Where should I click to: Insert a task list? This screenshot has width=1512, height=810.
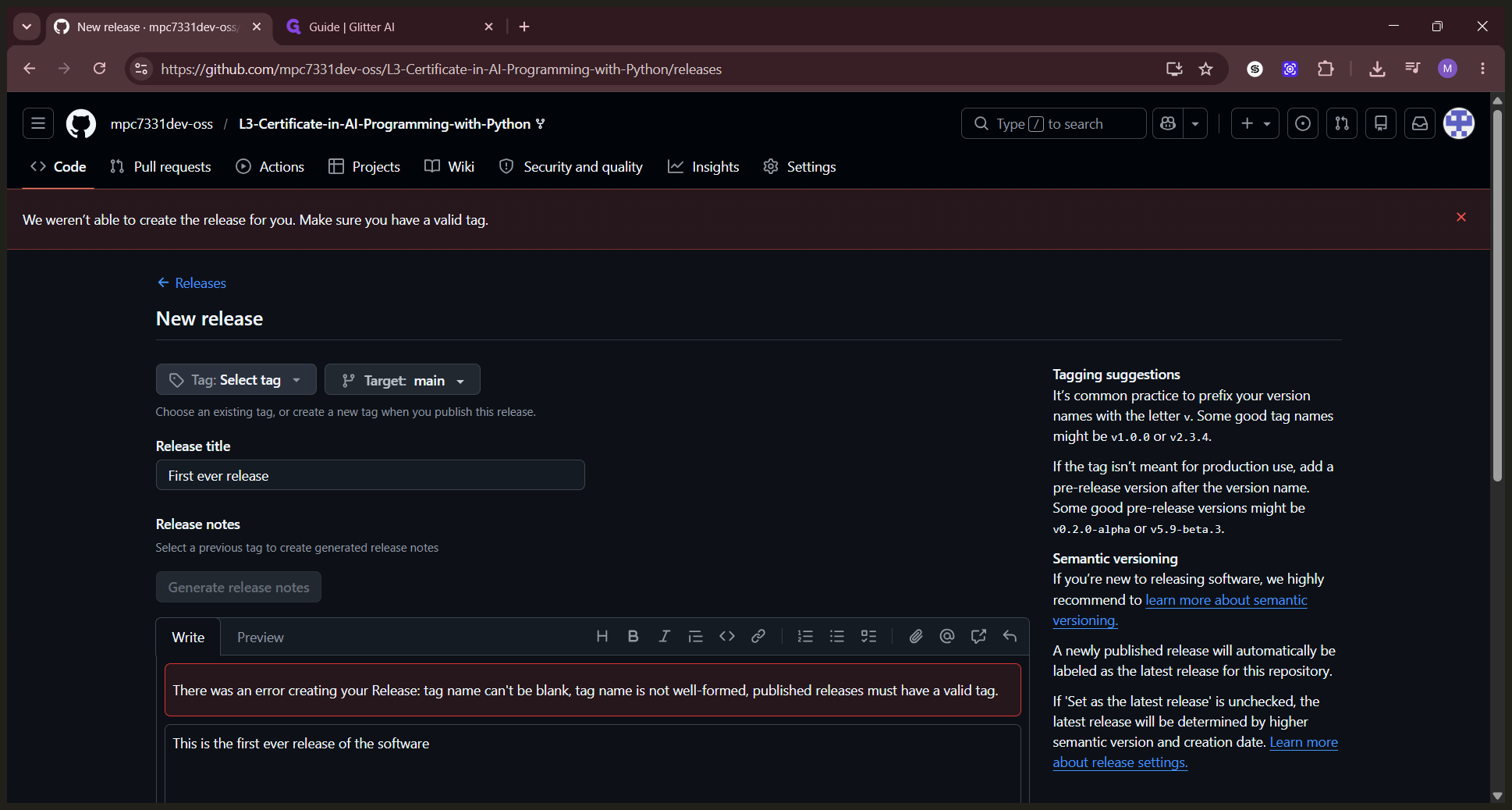click(x=868, y=636)
